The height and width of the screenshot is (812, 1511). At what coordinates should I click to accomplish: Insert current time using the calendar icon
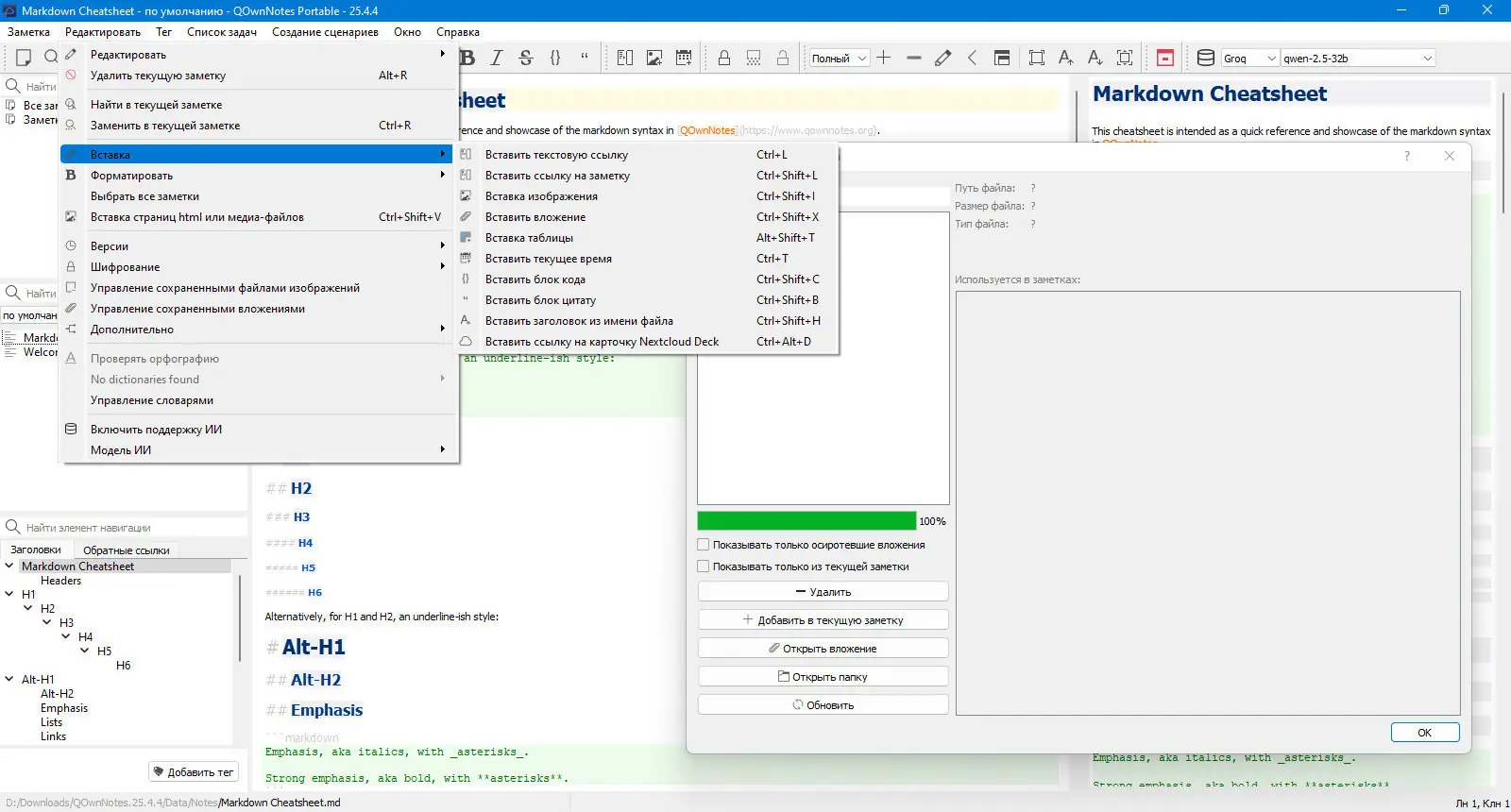click(684, 58)
